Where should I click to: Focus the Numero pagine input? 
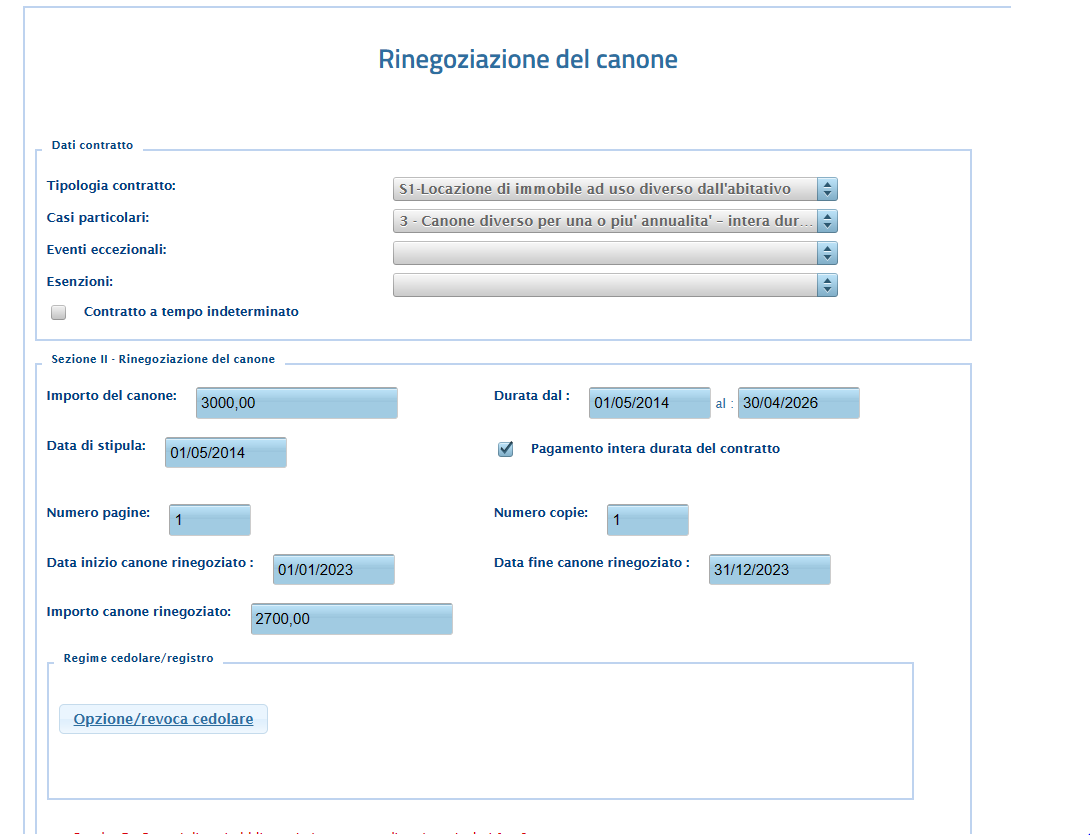coord(210,520)
